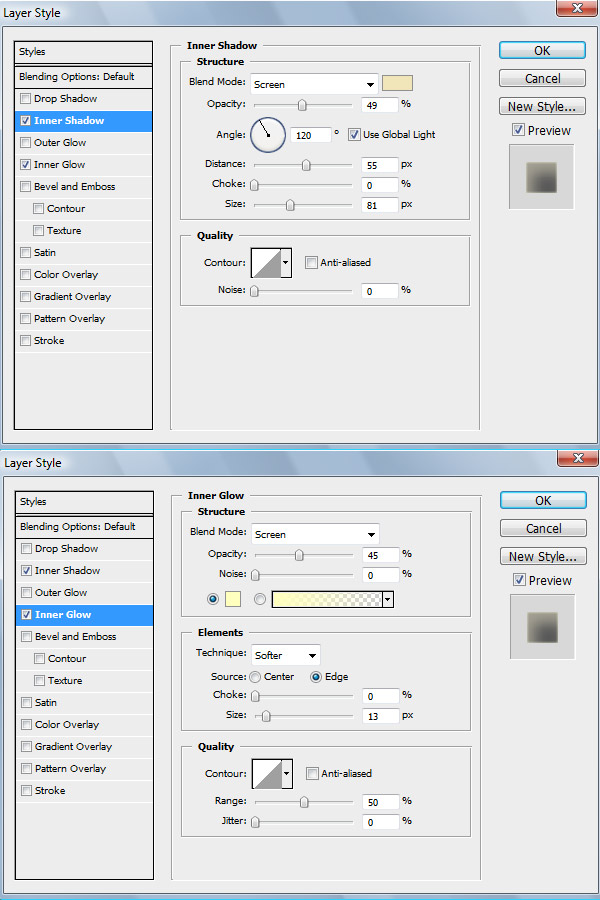
Task: Click the Inner Shadow Size field showing 81
Action: (380, 205)
